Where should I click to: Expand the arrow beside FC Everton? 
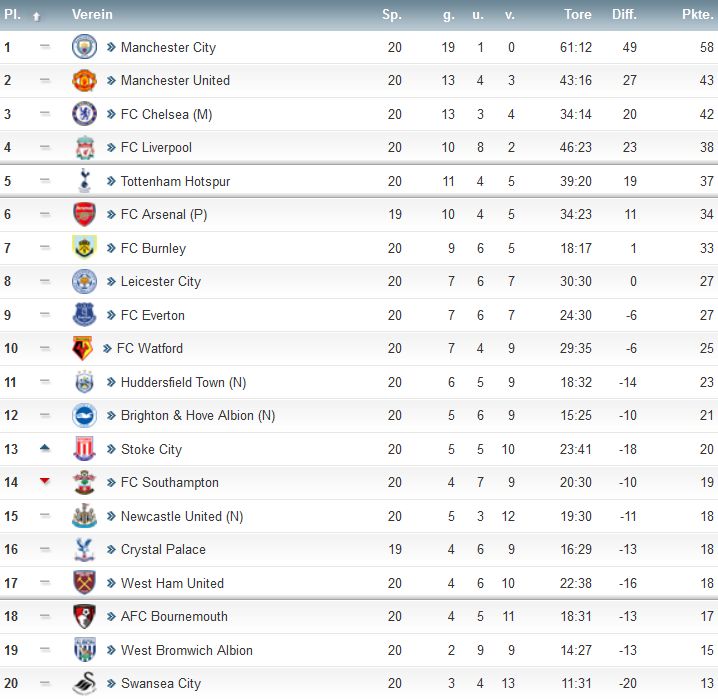tap(112, 315)
